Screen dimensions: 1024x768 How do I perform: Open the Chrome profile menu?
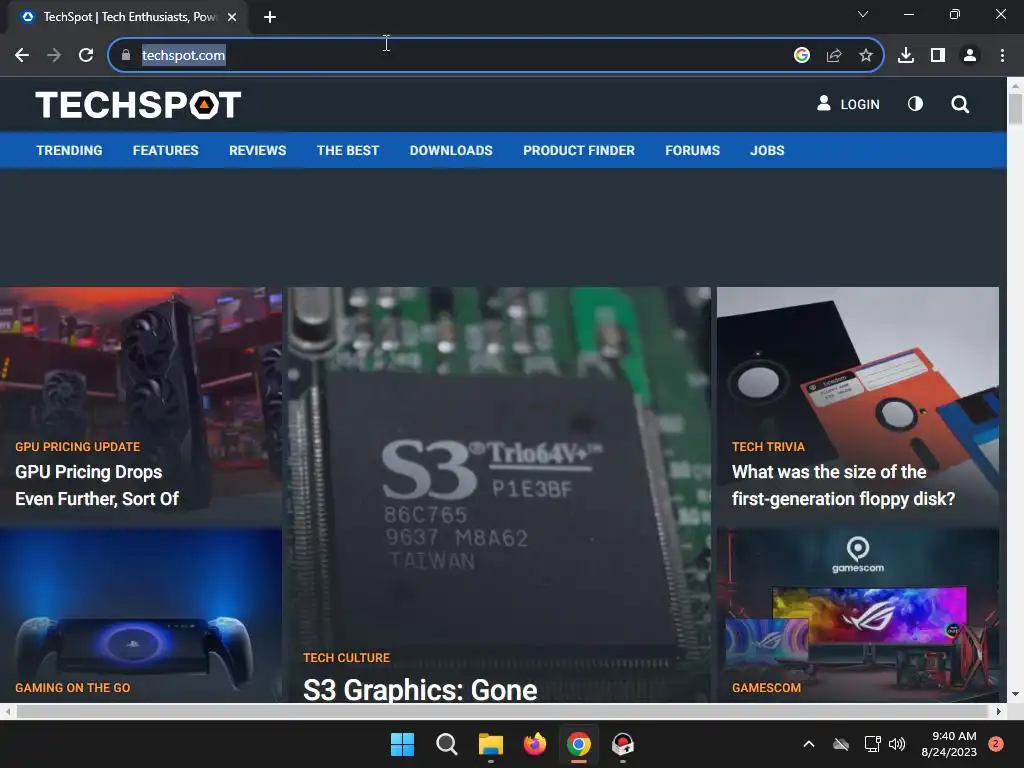tap(970, 56)
